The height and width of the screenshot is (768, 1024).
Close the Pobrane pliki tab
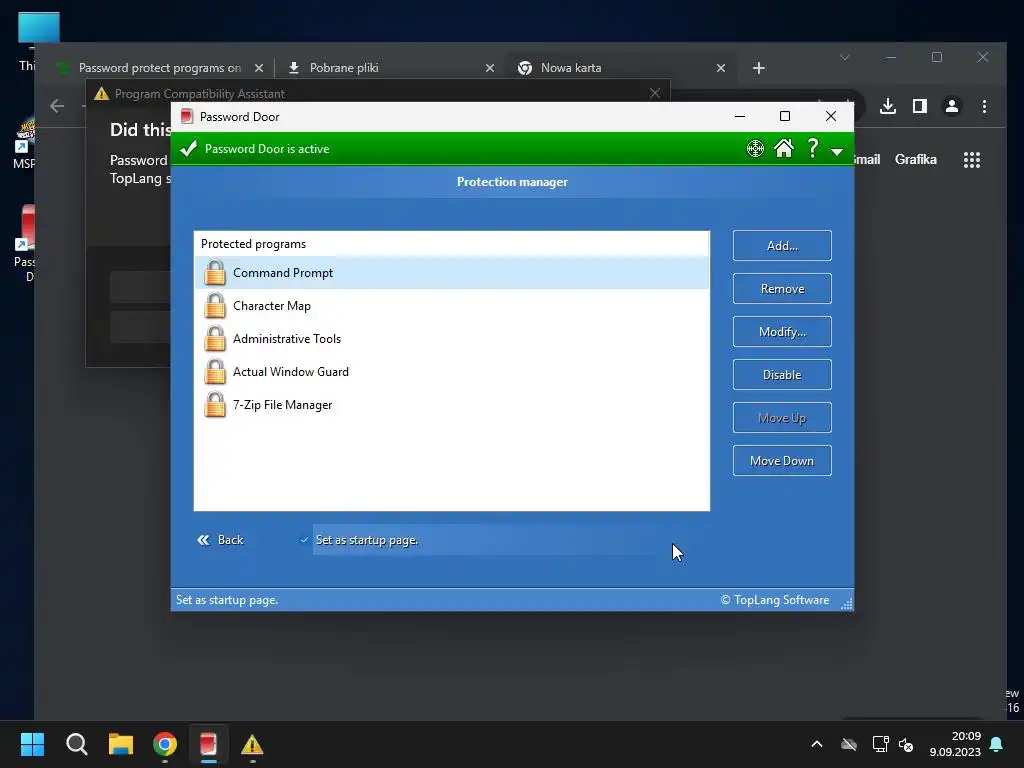point(490,68)
